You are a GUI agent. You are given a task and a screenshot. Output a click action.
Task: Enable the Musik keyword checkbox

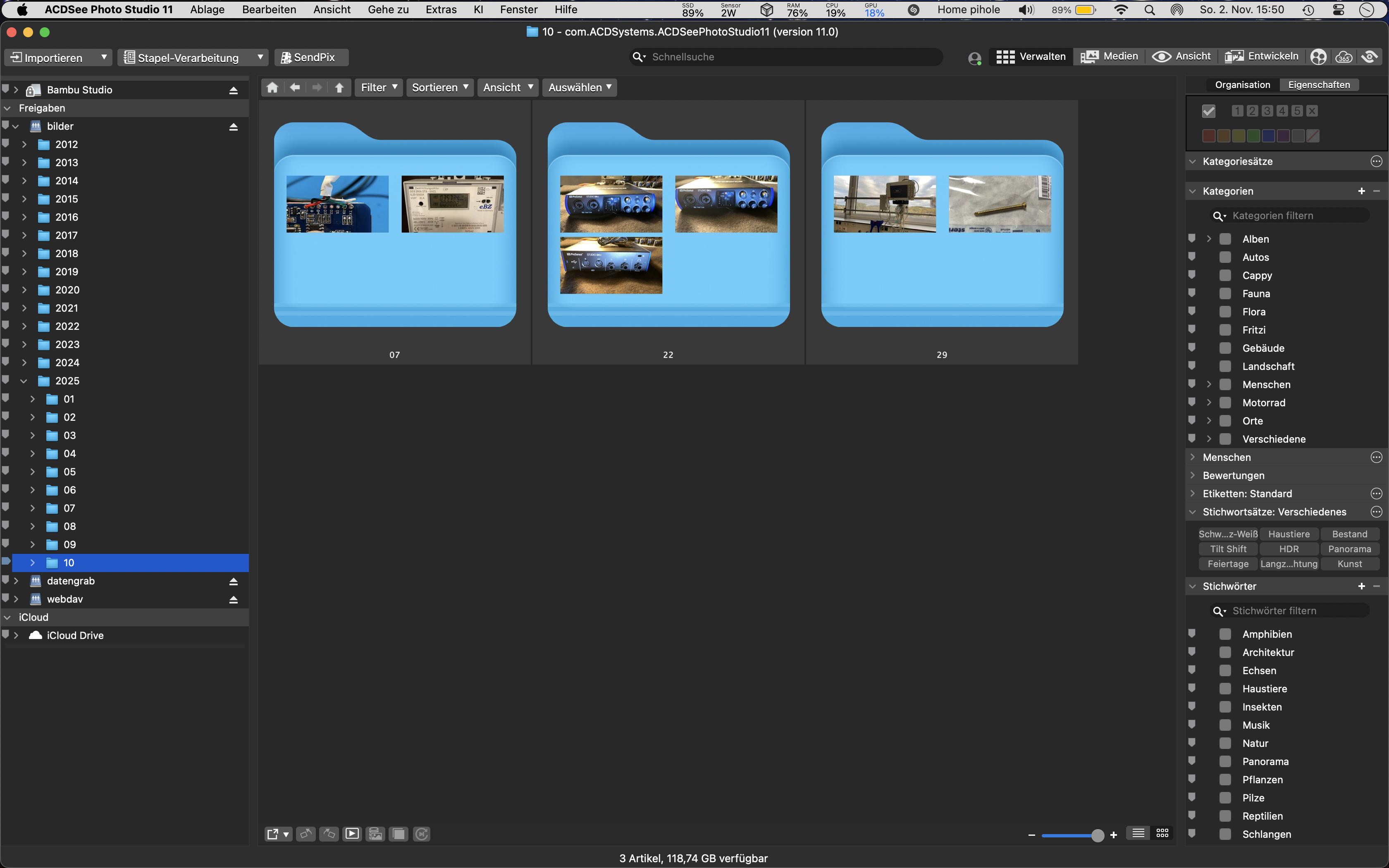pos(1225,725)
